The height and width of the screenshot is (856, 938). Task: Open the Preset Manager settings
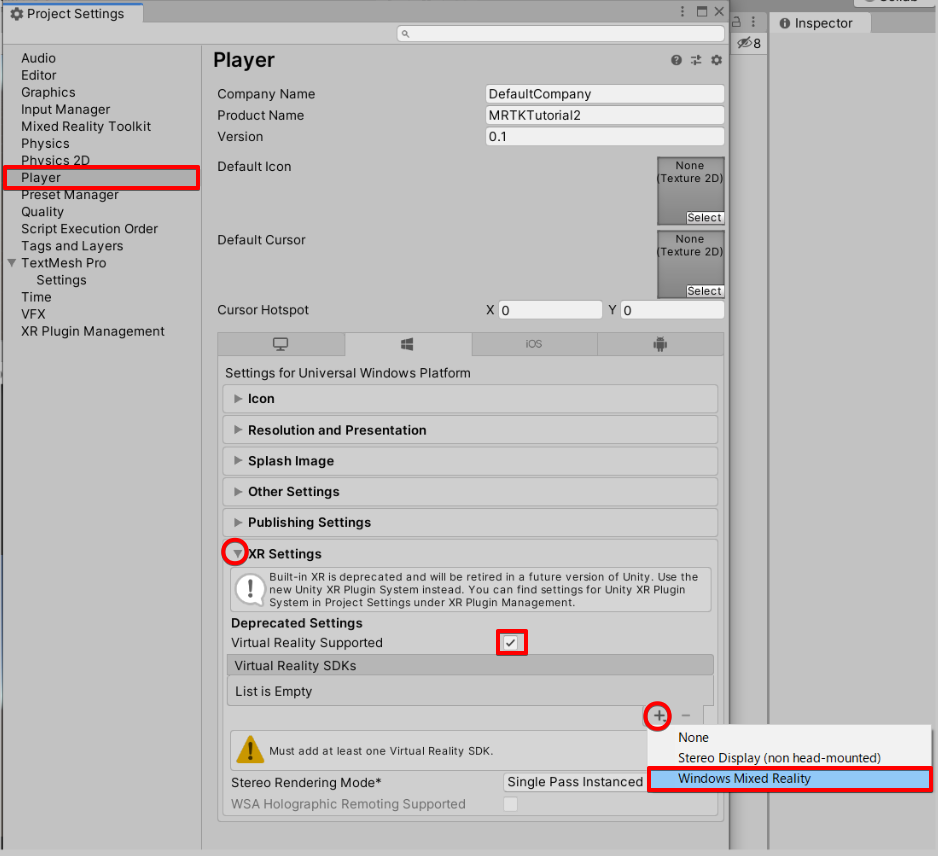[x=70, y=195]
